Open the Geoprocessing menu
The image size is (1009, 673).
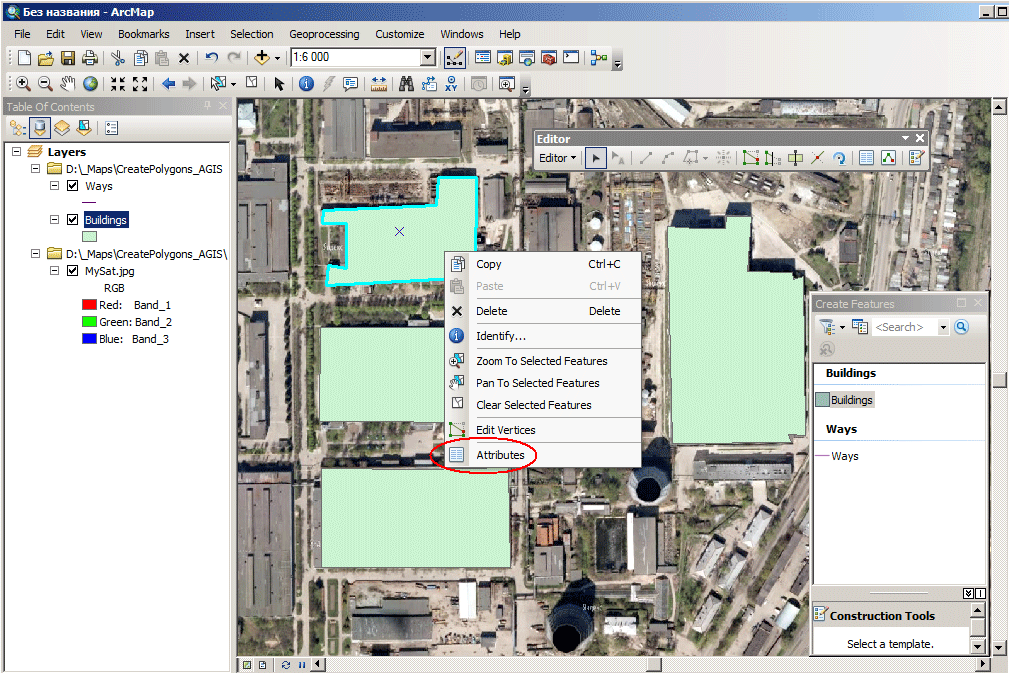324,34
